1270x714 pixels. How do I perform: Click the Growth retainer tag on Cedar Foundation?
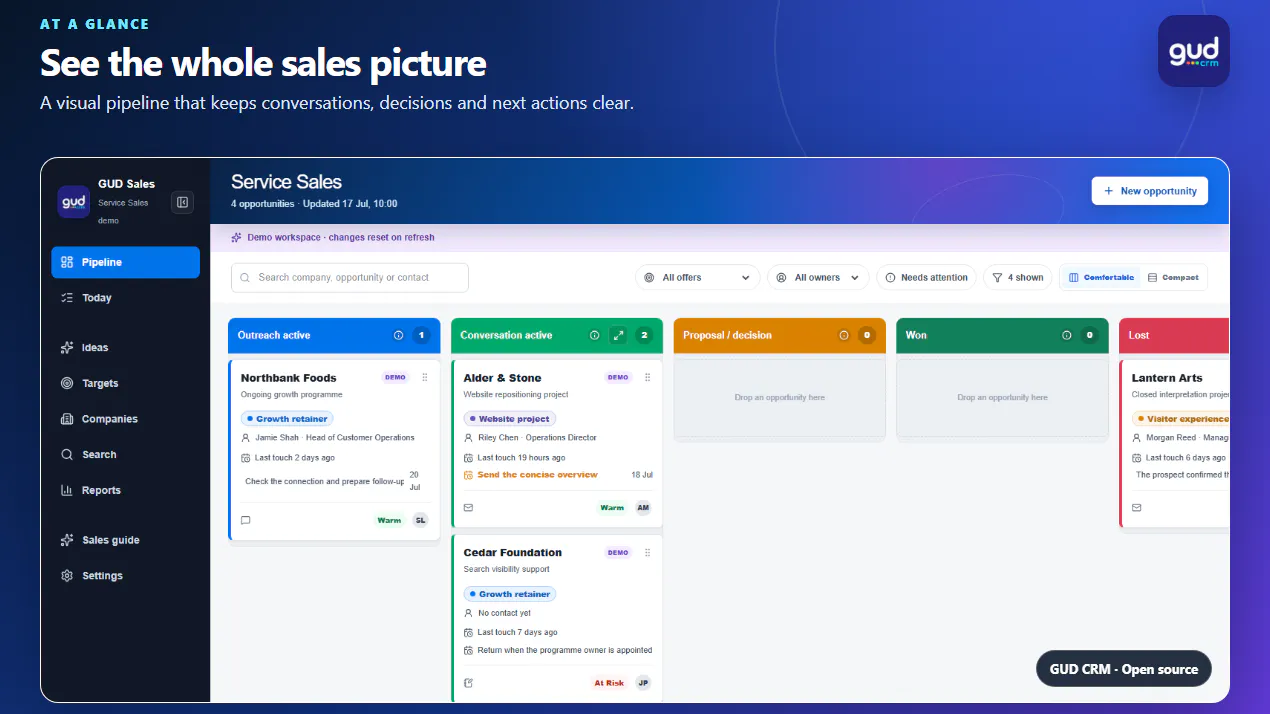510,594
